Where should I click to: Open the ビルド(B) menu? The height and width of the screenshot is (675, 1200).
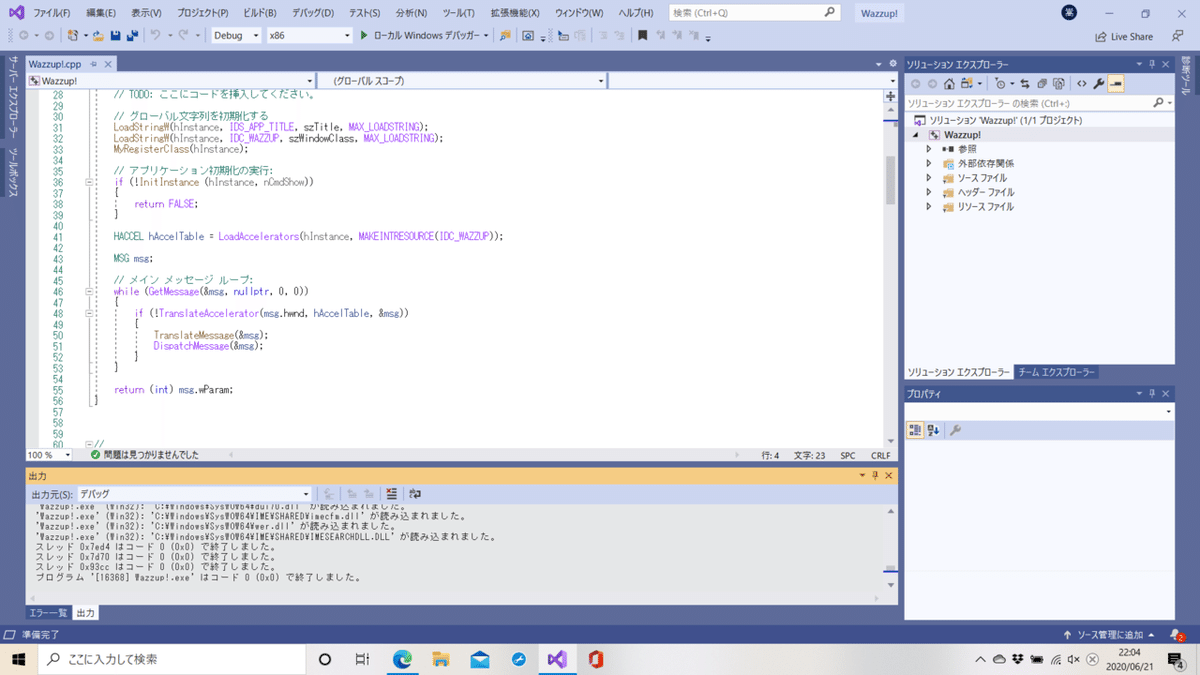pos(260,13)
